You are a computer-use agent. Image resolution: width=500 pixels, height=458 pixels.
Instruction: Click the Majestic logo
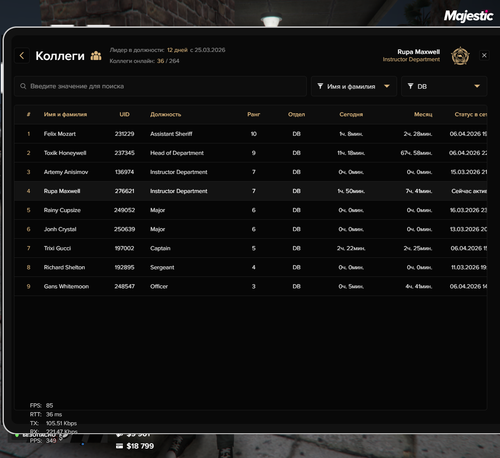tap(468, 16)
